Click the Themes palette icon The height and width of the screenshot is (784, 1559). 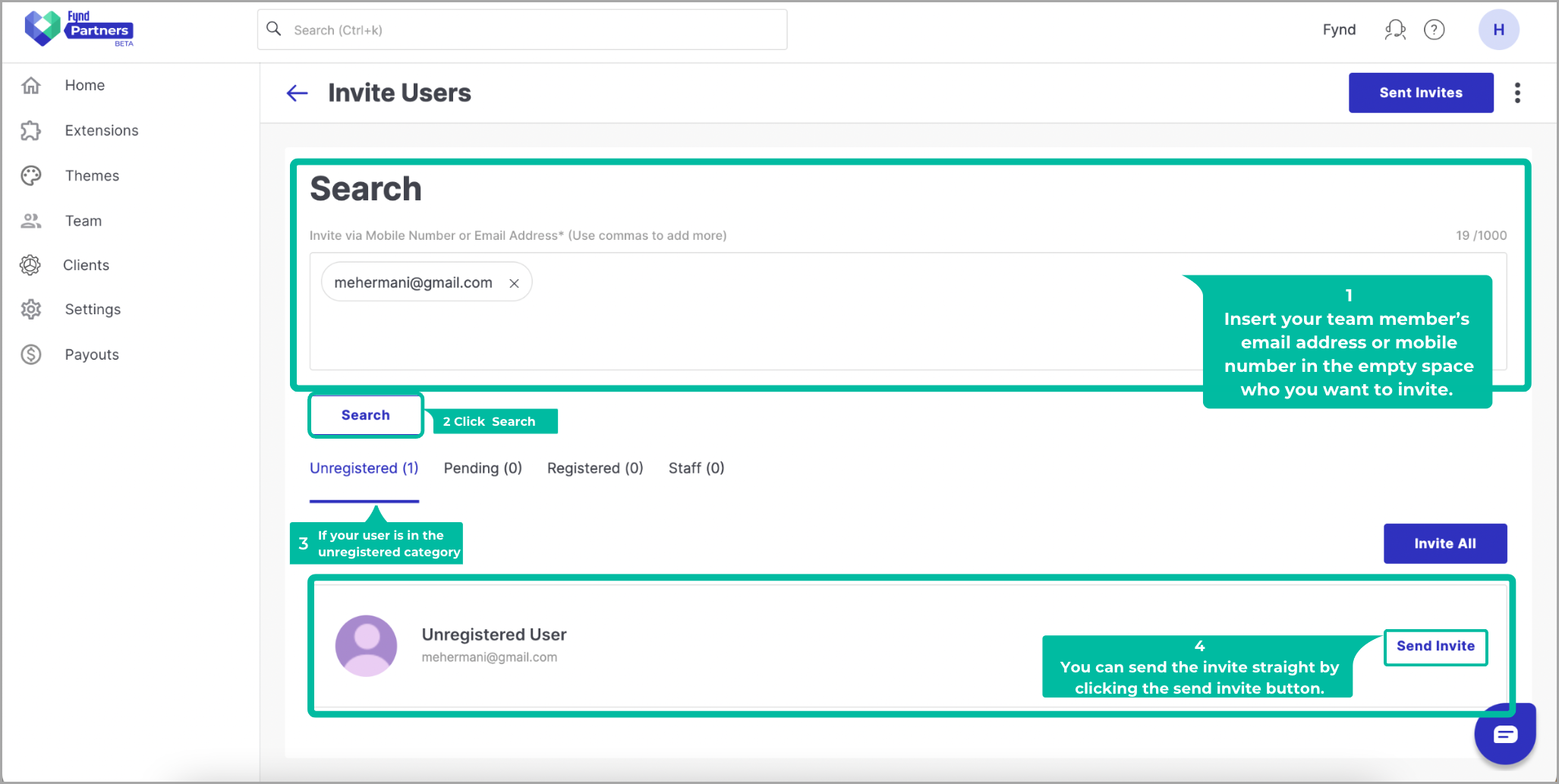click(x=31, y=175)
